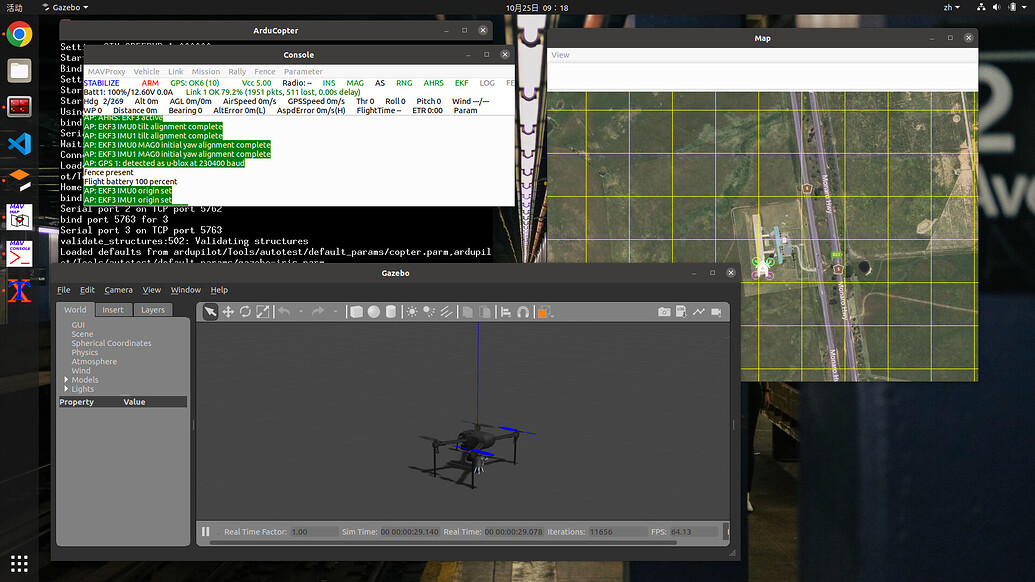Activate the scale mode tool
The height and width of the screenshot is (582, 1035).
262,312
